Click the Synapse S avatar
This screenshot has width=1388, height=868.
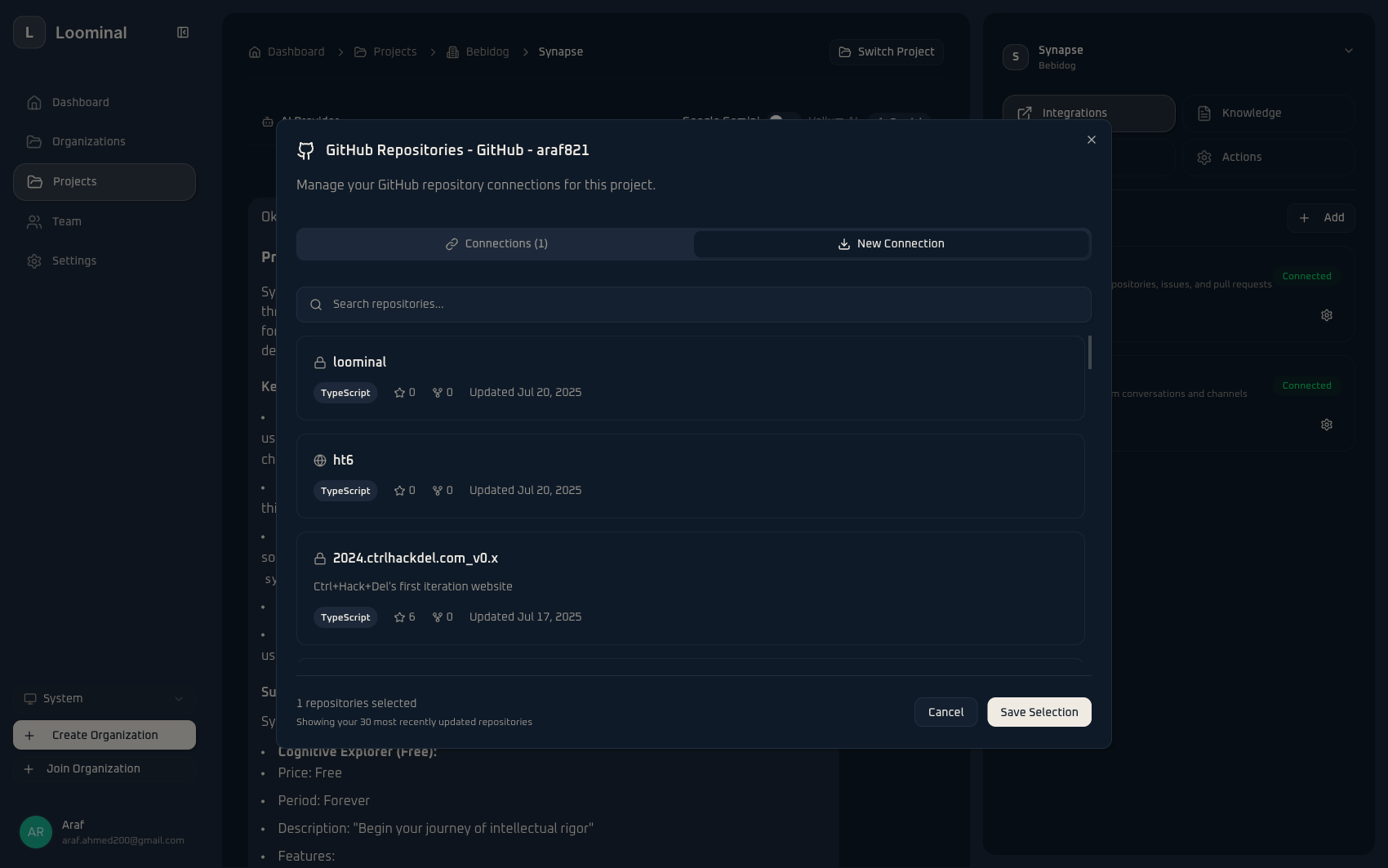click(x=1016, y=57)
